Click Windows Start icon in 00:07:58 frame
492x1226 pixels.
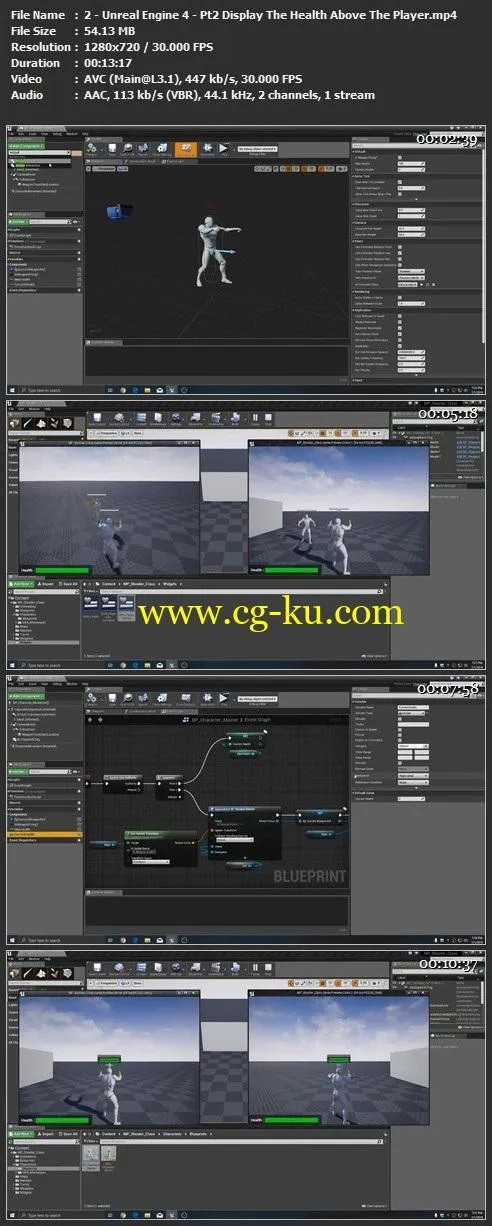tap(11, 939)
